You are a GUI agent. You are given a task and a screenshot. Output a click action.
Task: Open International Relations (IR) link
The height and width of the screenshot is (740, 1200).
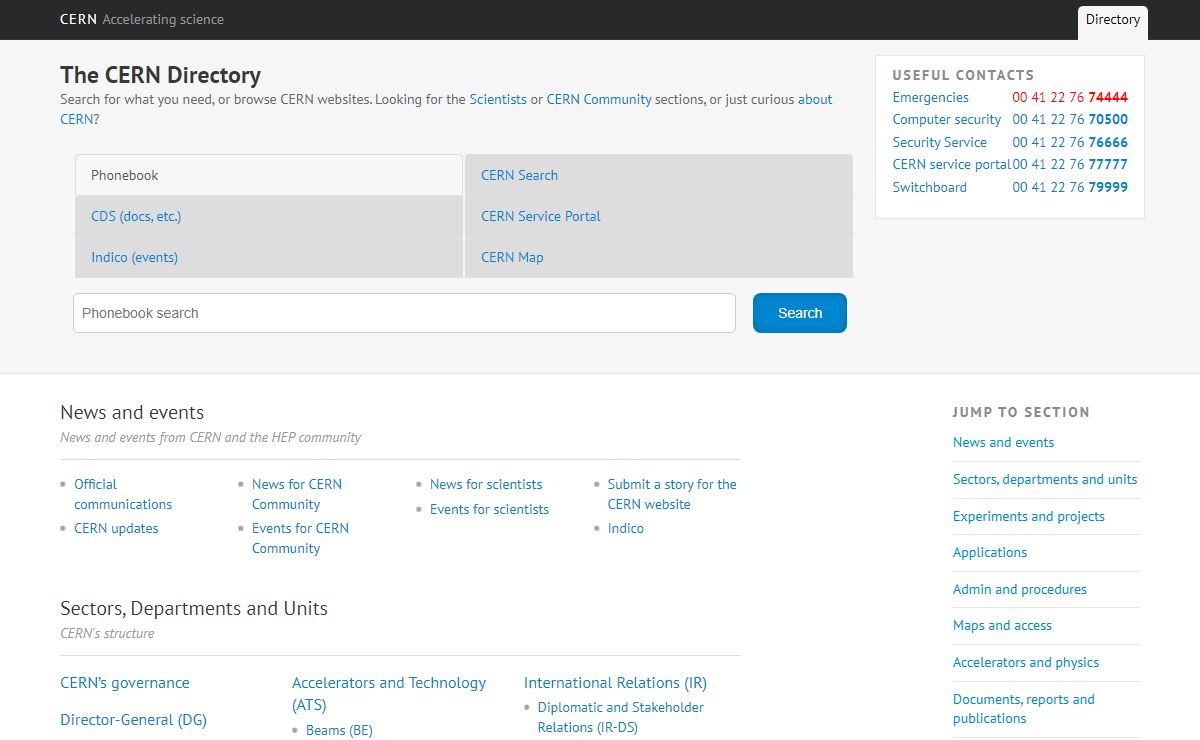pos(615,683)
